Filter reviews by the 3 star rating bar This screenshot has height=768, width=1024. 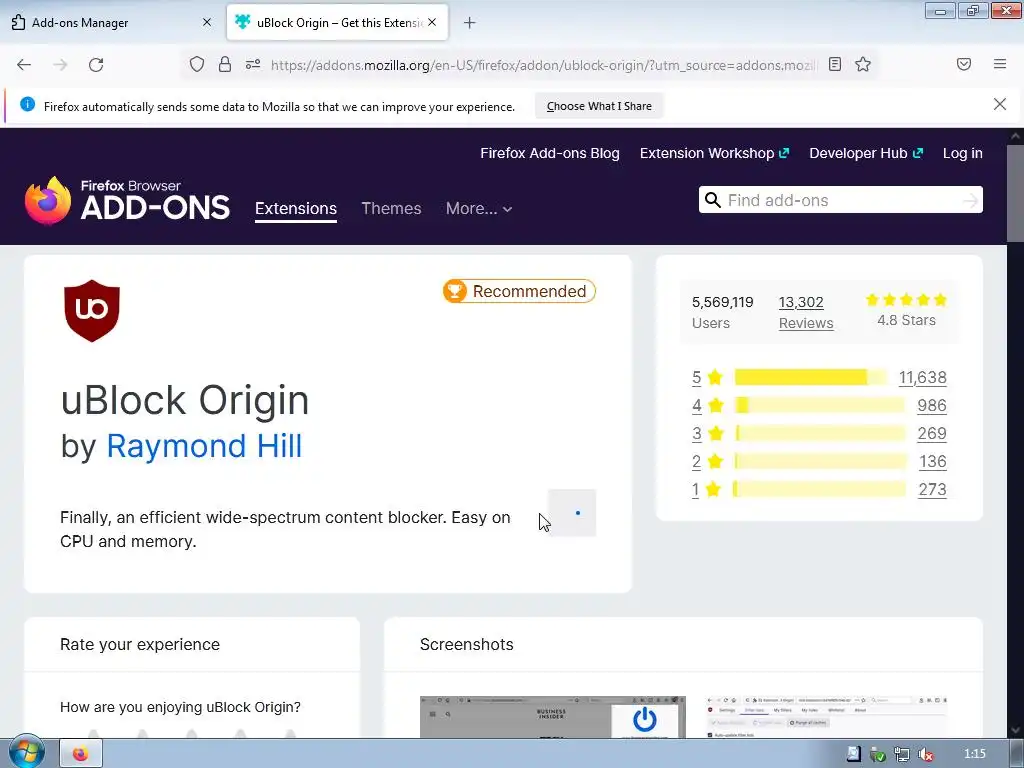(x=820, y=434)
